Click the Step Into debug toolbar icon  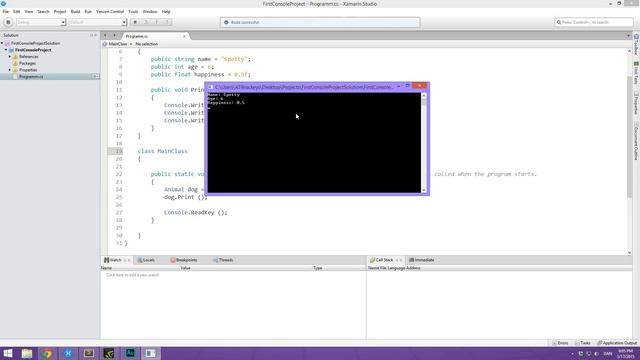click(157, 22)
